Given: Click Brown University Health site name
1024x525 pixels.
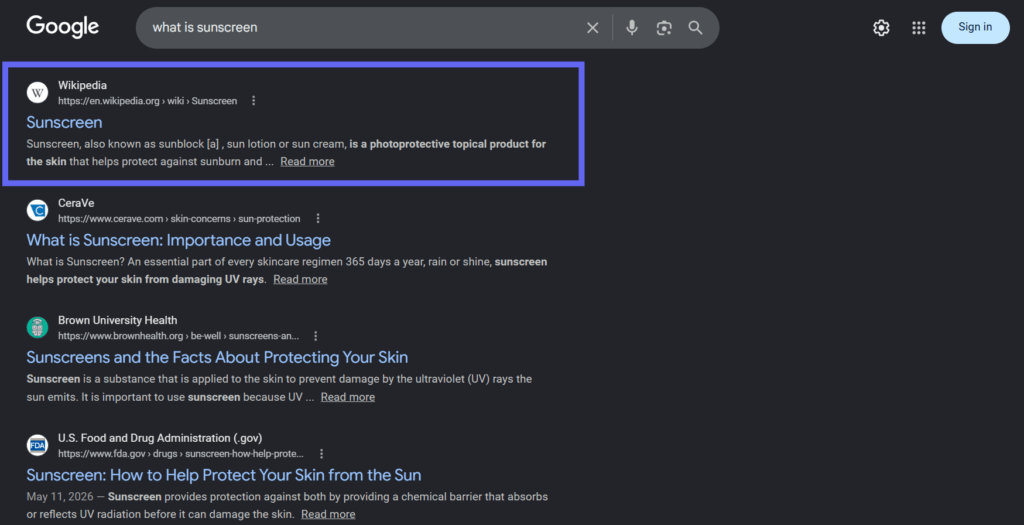Looking at the screenshot, I should click(118, 320).
